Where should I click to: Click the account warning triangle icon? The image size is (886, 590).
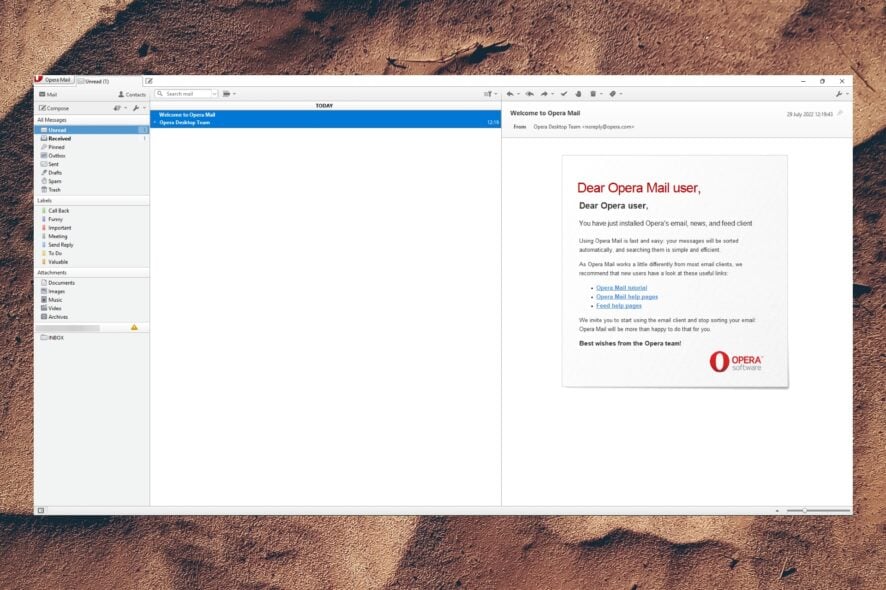coord(134,327)
